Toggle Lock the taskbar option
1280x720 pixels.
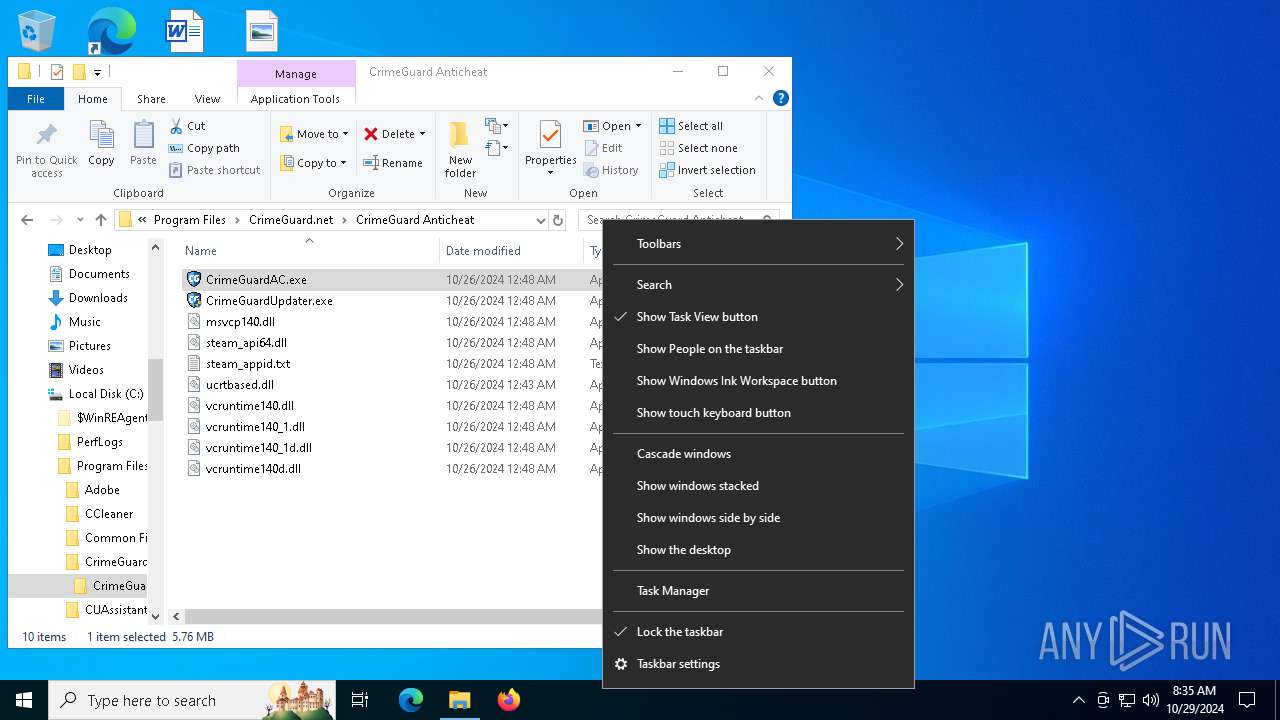pyautogui.click(x=758, y=632)
